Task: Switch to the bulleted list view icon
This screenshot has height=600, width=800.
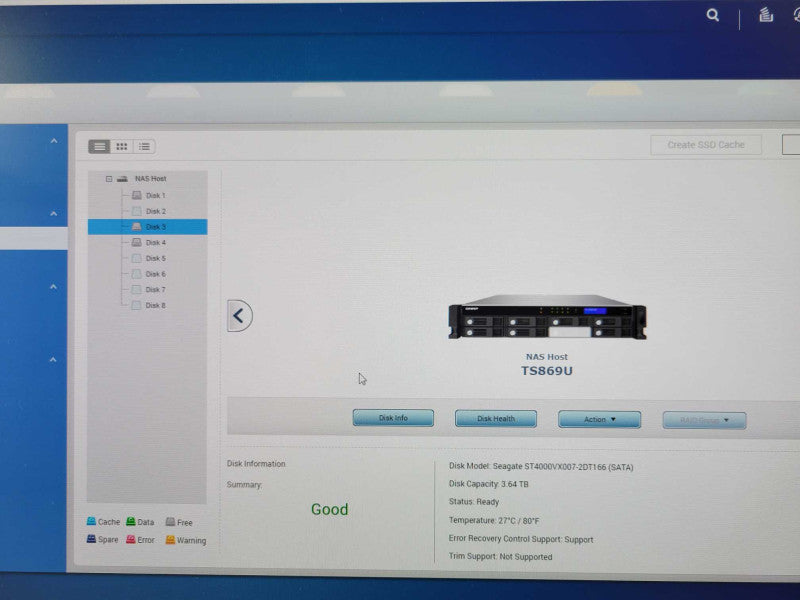Action: tap(144, 147)
